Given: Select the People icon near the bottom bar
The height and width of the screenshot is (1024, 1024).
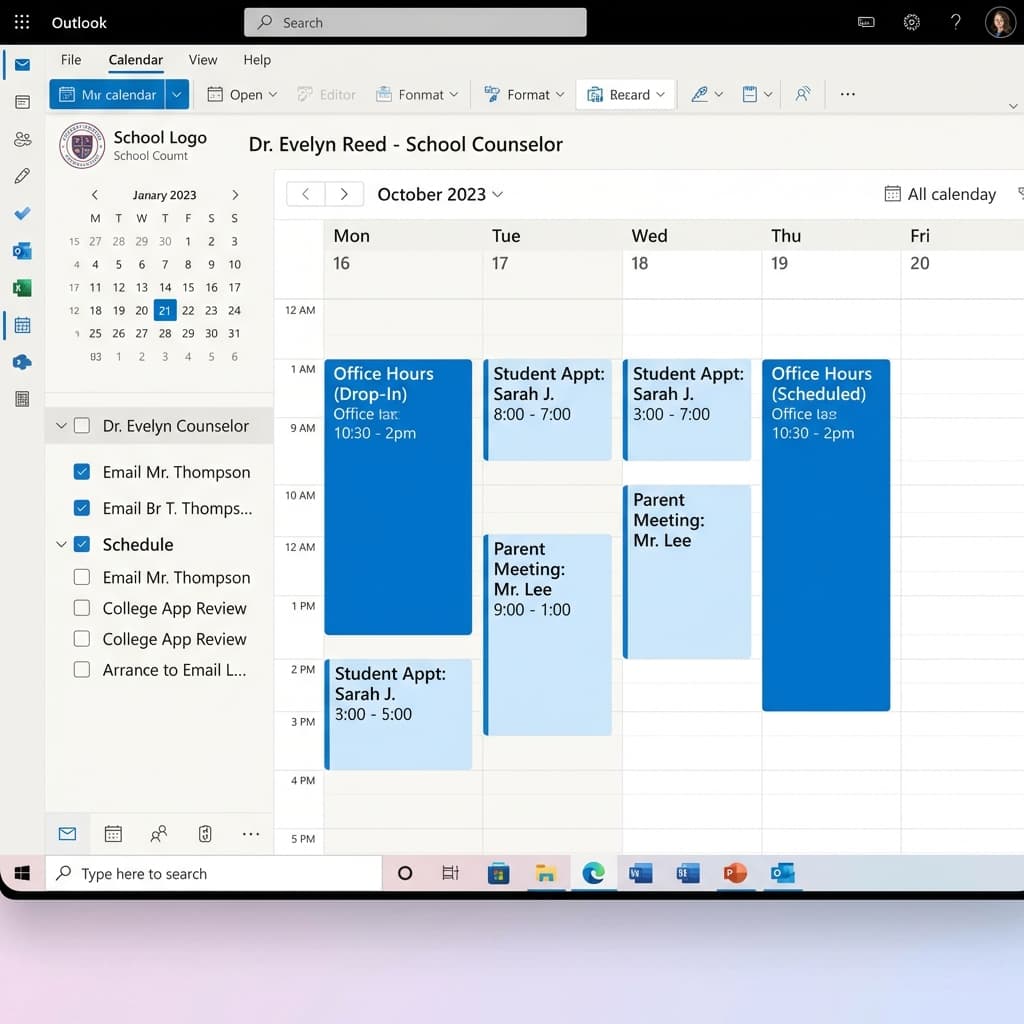Looking at the screenshot, I should pyautogui.click(x=160, y=833).
